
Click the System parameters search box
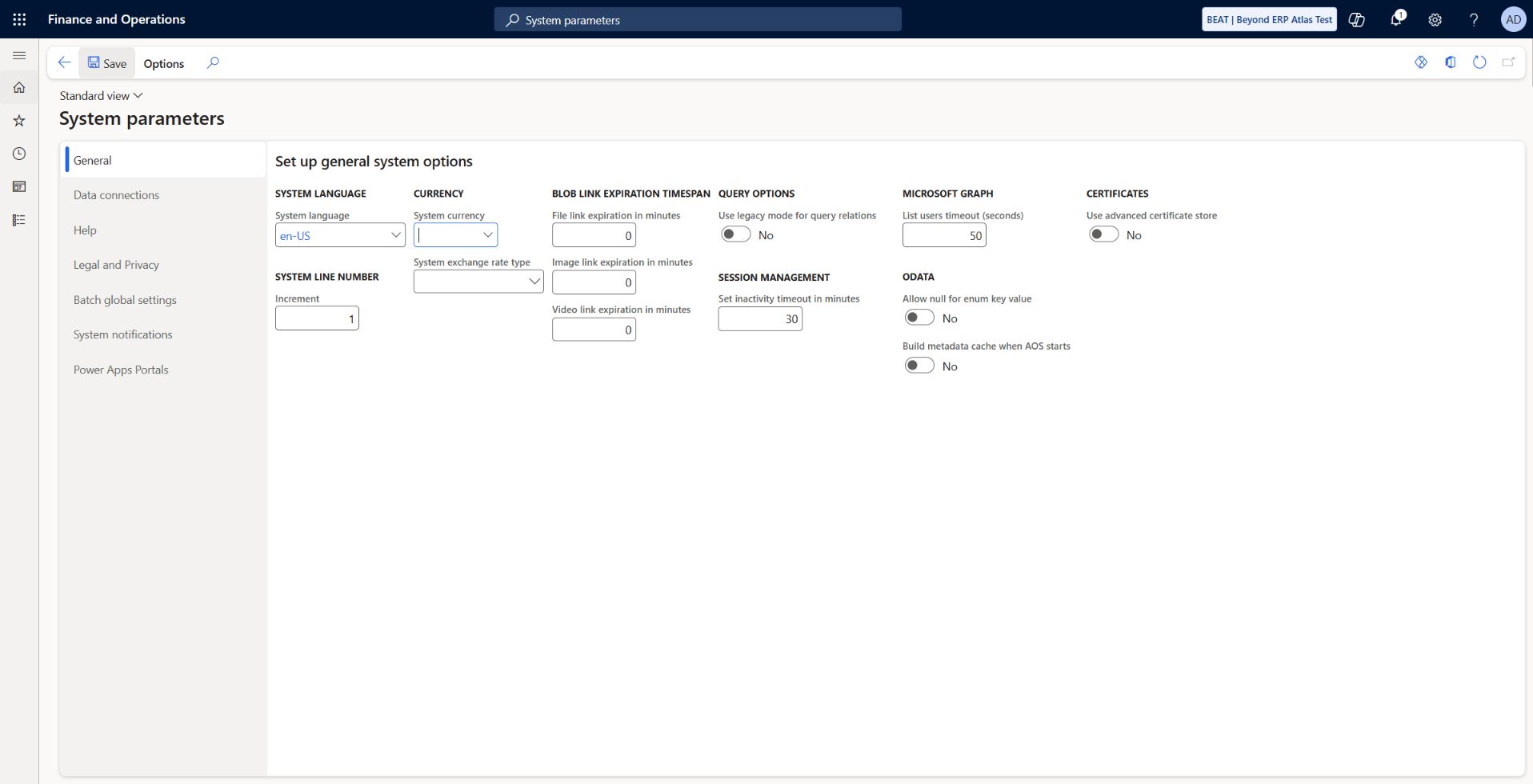click(x=698, y=19)
